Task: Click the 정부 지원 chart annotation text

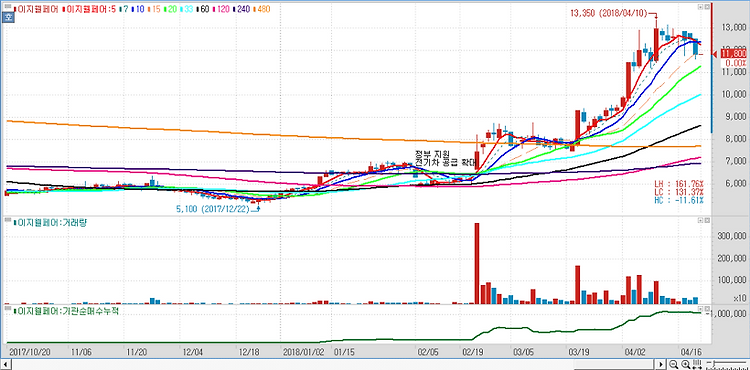Action: tap(432, 154)
